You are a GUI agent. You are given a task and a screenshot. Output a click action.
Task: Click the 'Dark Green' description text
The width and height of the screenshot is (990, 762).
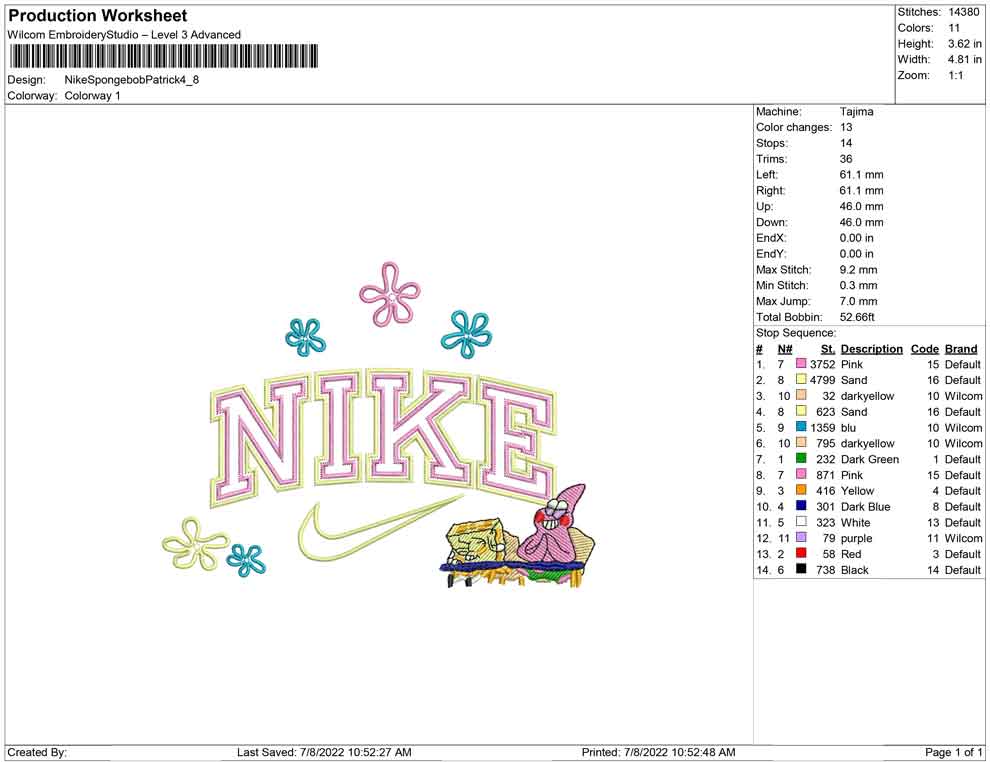(x=869, y=458)
